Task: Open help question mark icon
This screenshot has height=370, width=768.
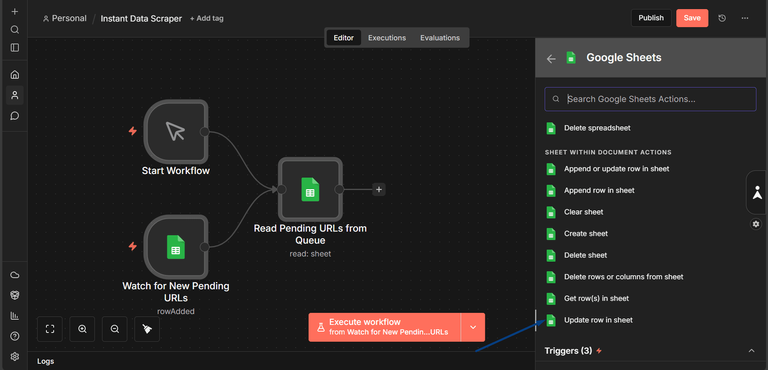Action: coord(15,336)
